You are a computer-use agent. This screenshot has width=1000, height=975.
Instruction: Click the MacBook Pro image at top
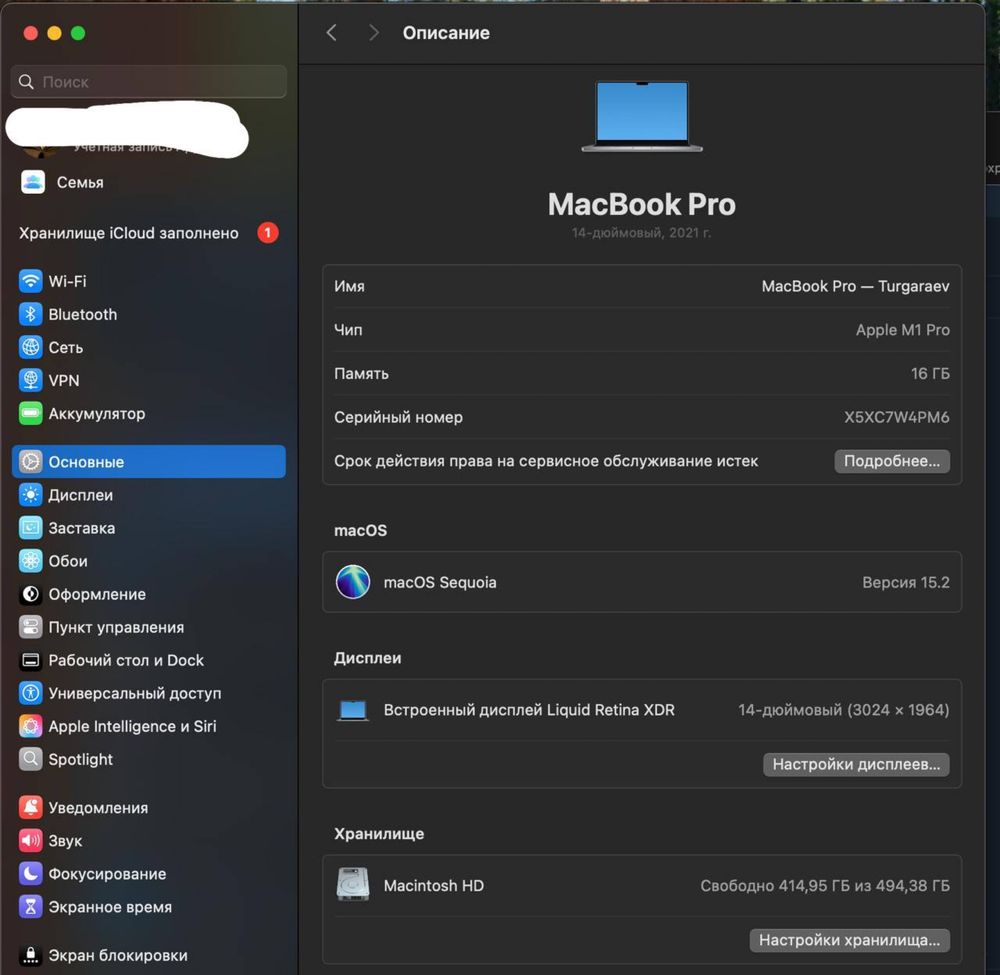(642, 116)
